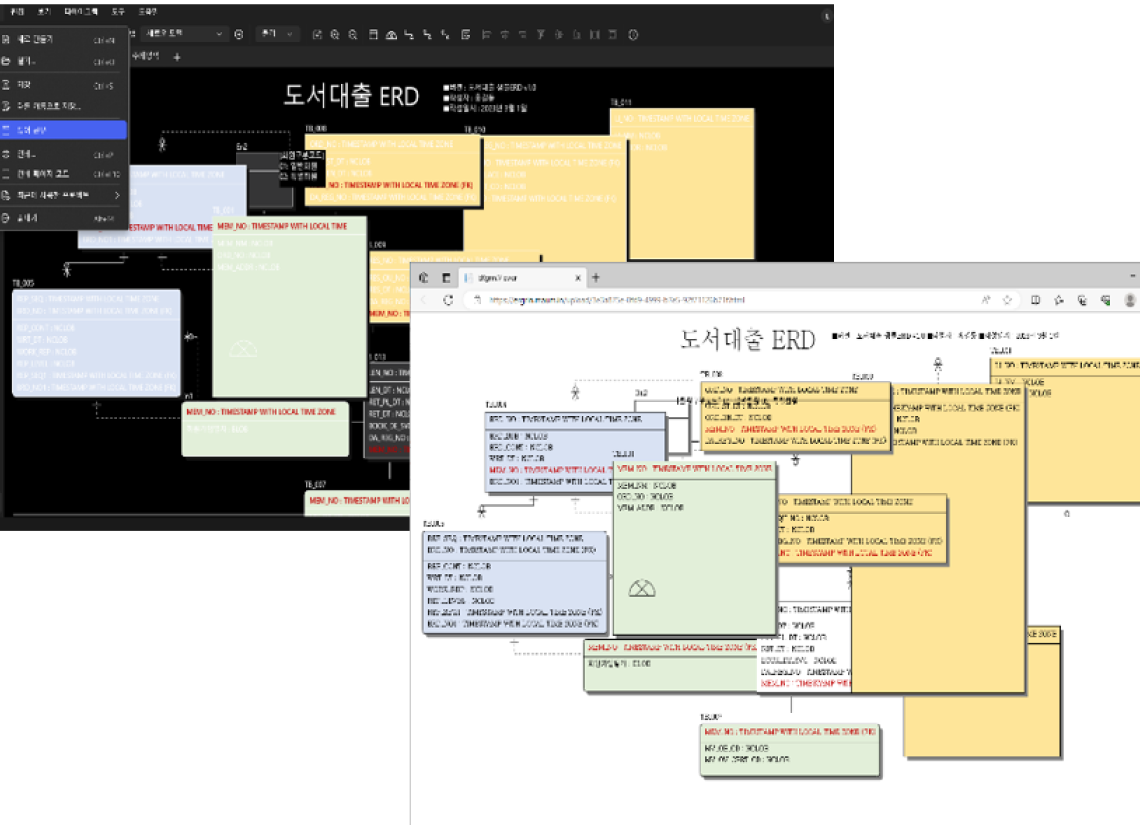Choose the Print entry (Ctrl+P) in the file menu
This screenshot has width=1140, height=825.
[64, 154]
